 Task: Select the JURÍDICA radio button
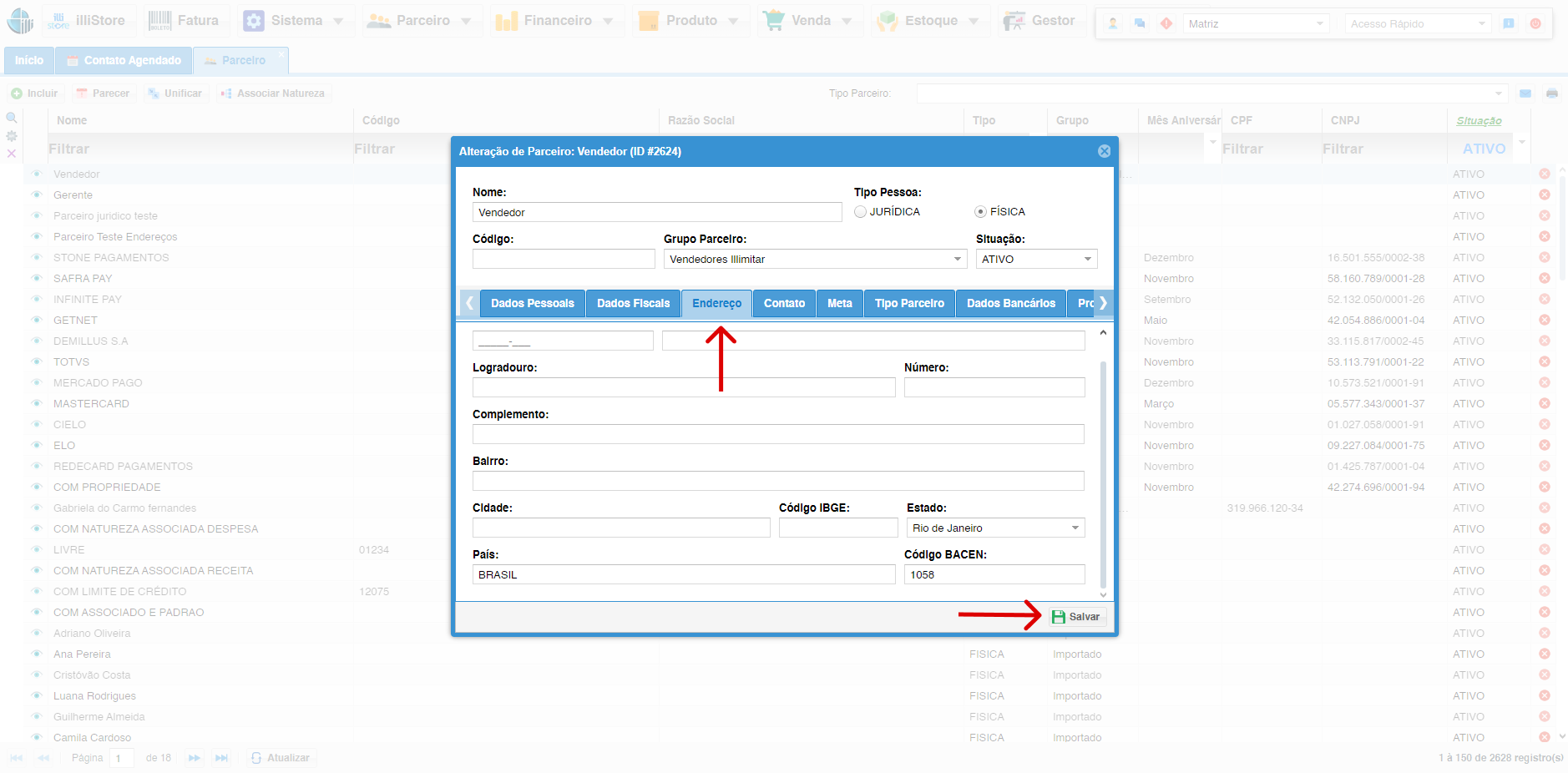(860, 212)
